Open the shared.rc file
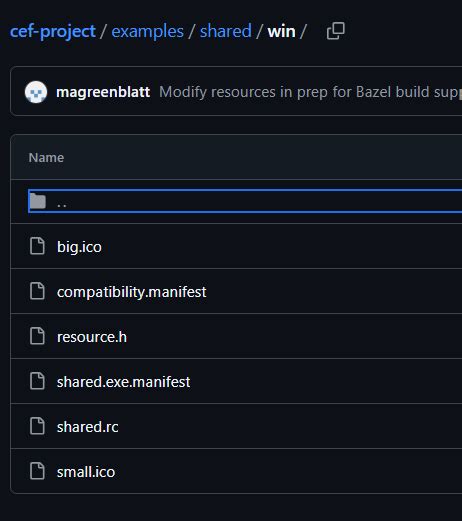The height and width of the screenshot is (521, 462). coord(88,427)
